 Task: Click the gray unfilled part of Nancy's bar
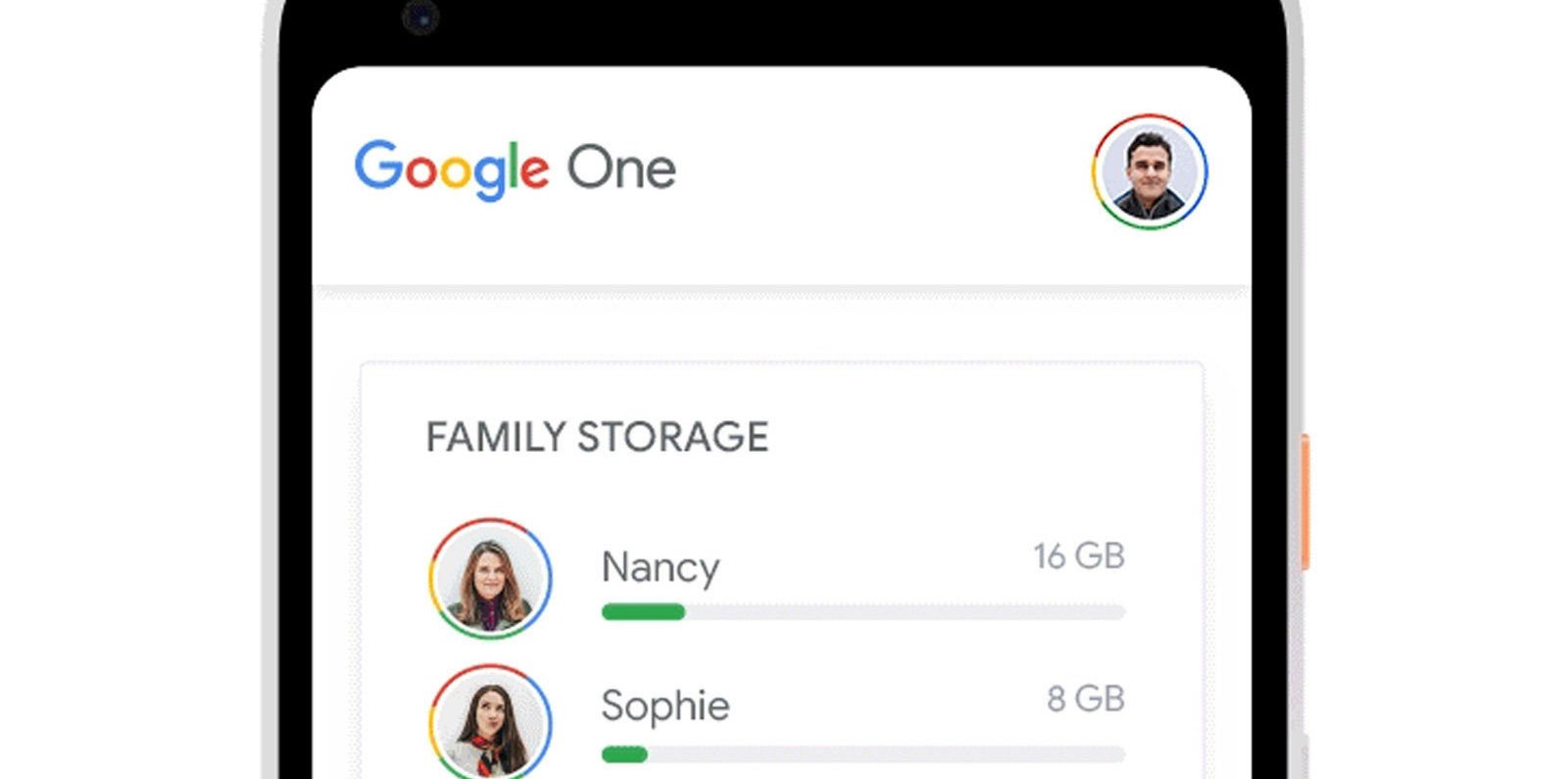(906, 612)
